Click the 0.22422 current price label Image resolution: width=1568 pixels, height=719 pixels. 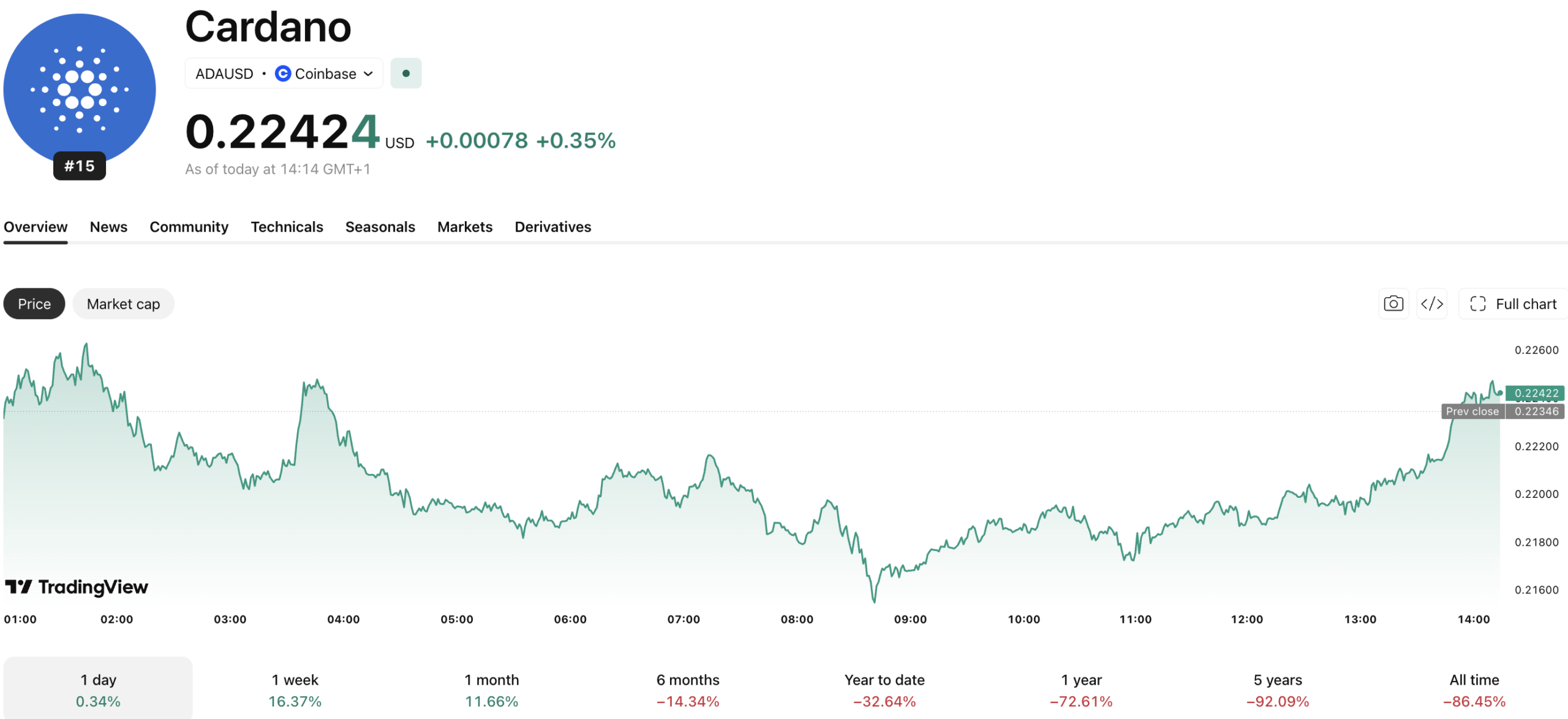pos(1536,393)
